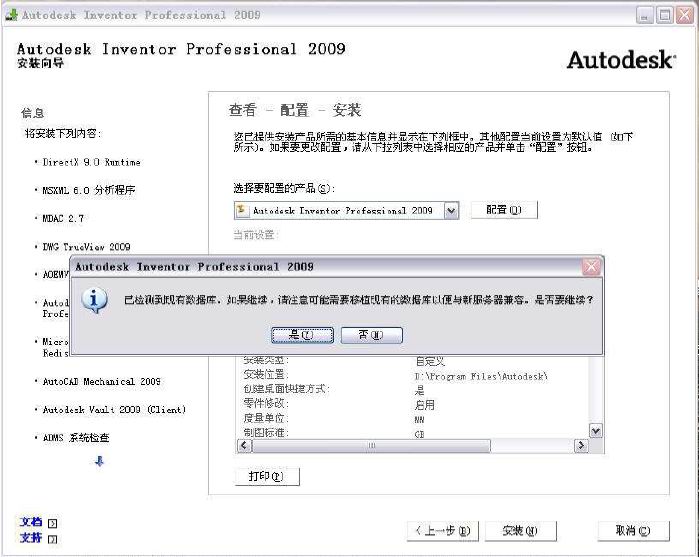Click the settings list scroll-down arrow
The width and height of the screenshot is (699, 557).
(x=596, y=431)
